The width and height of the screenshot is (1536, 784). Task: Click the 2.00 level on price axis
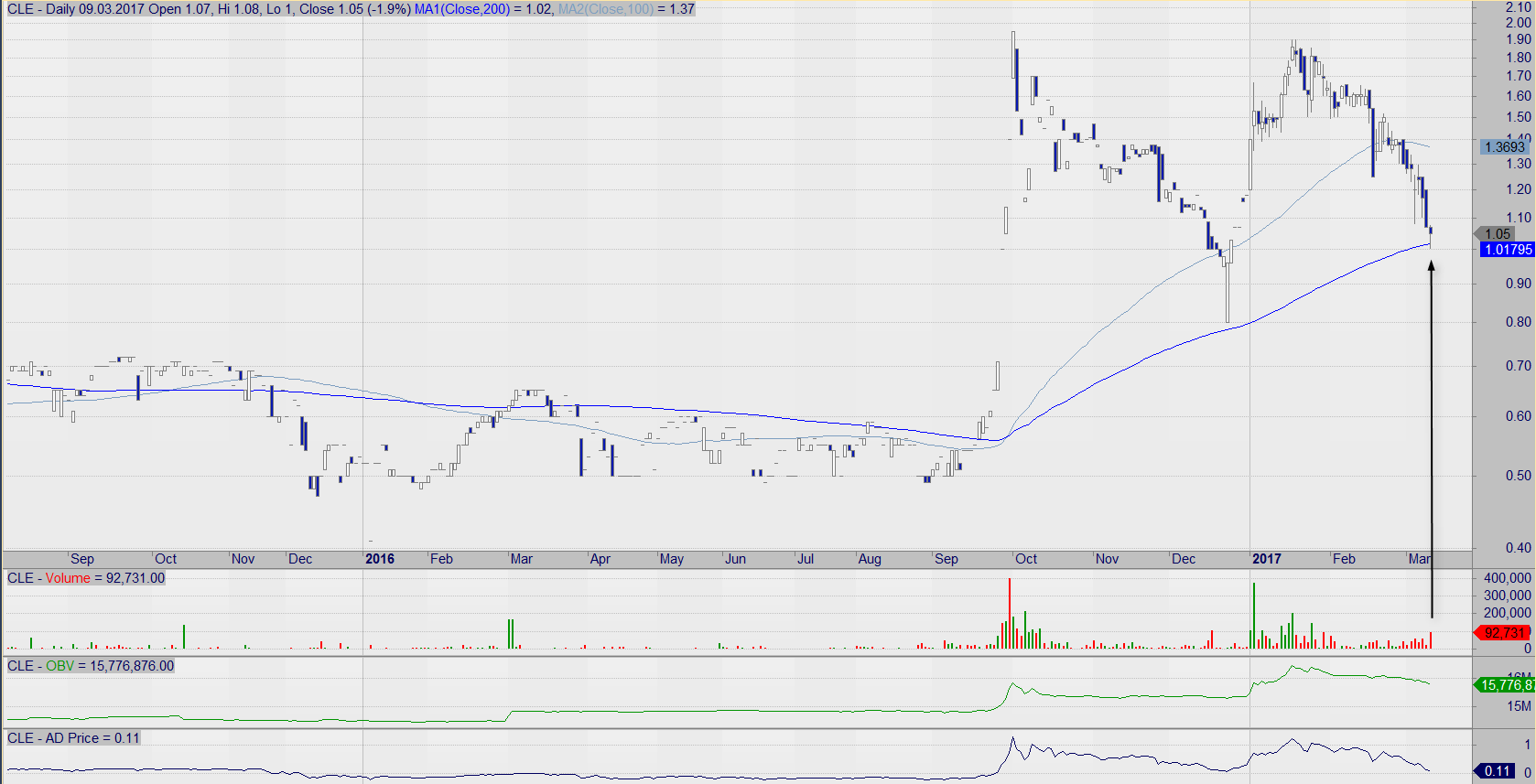click(1518, 23)
